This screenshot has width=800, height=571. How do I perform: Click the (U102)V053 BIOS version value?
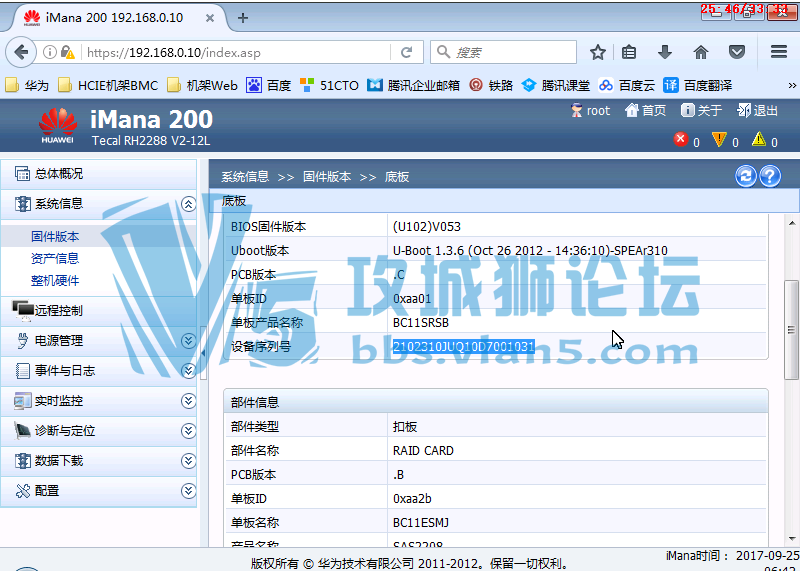427,227
